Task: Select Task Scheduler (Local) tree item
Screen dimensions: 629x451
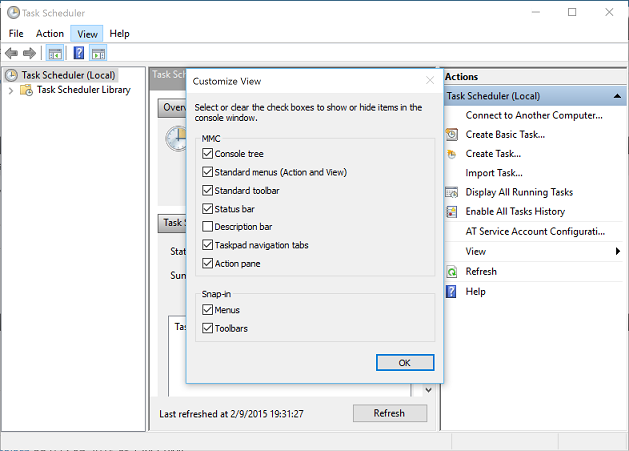Action: click(68, 75)
